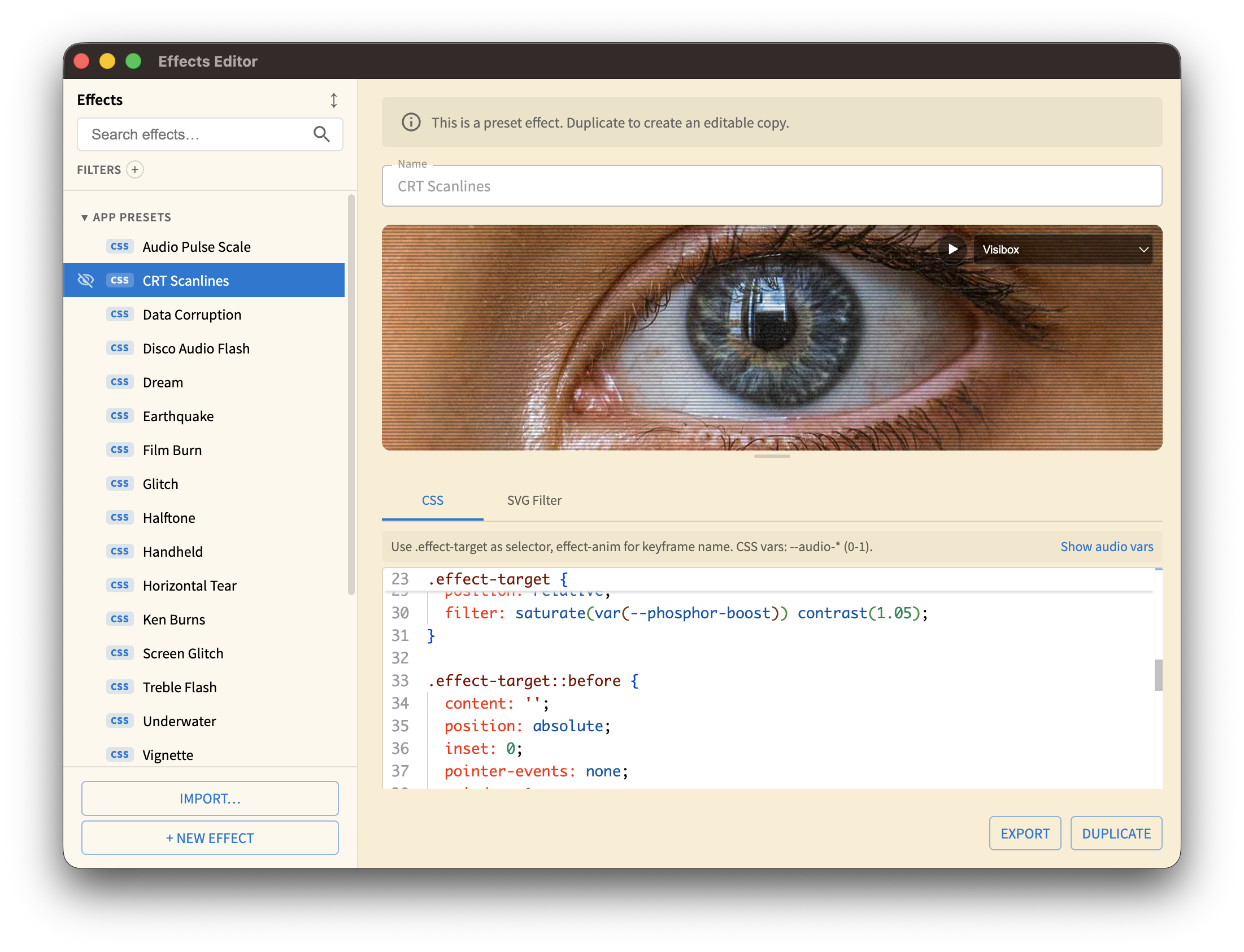
Task: Click the + NEW EFFECT button
Action: point(210,837)
